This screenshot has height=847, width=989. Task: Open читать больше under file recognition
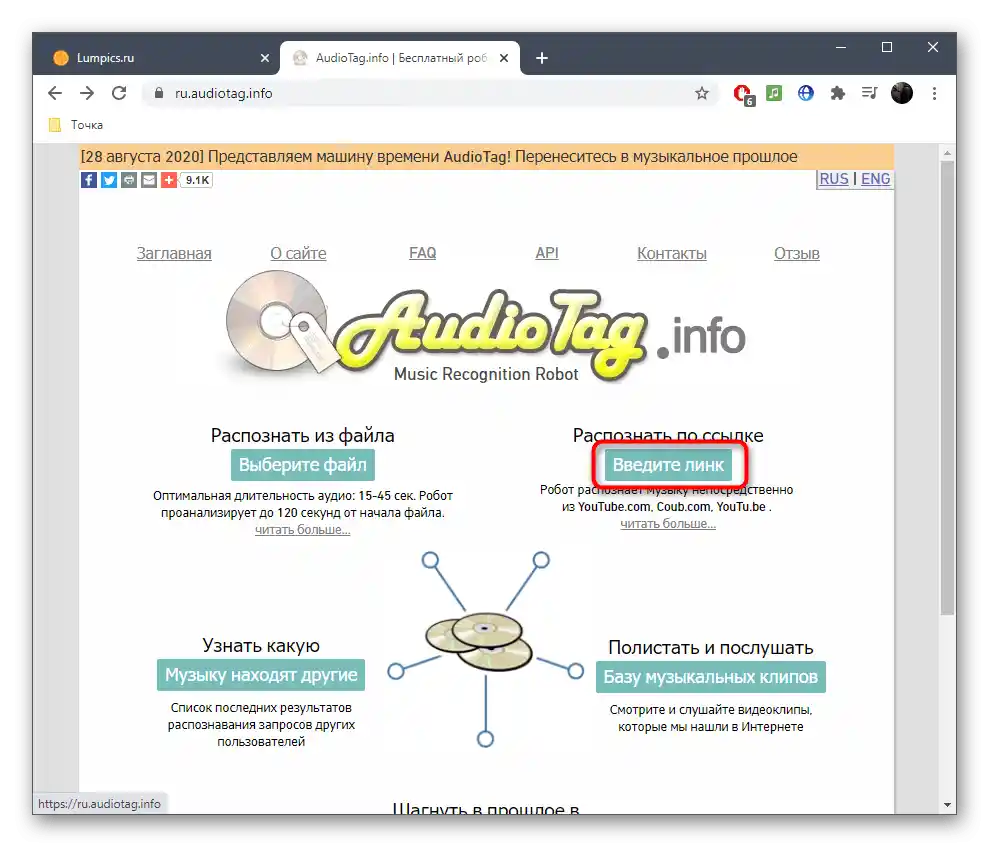303,530
